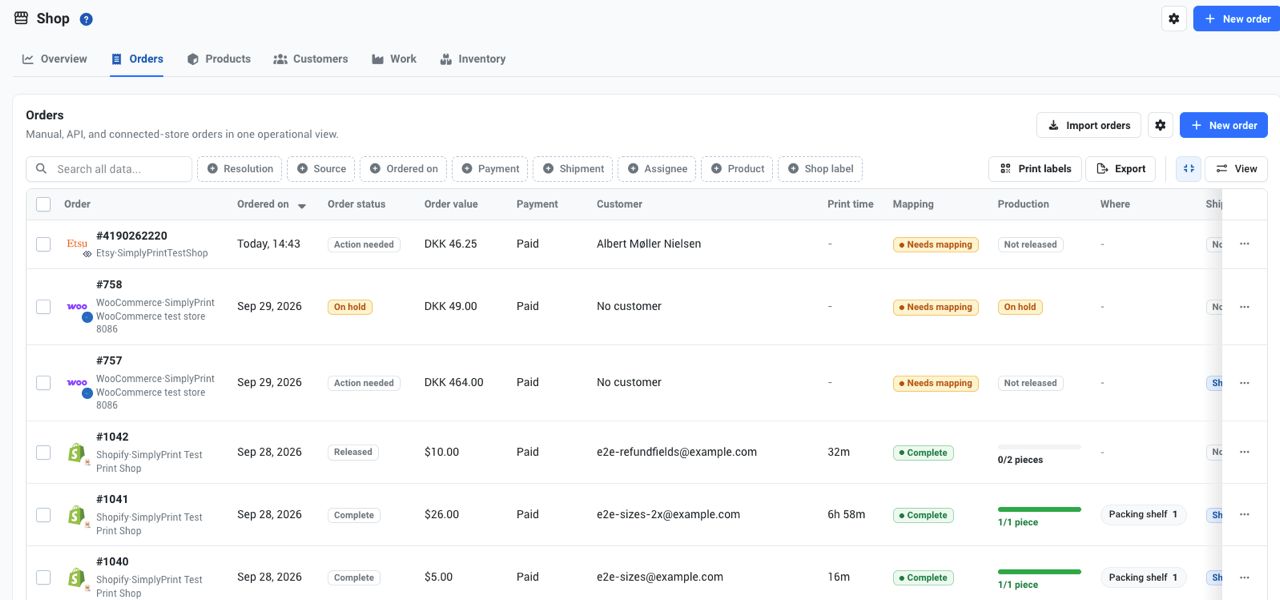Switch to the Overview tab
Image resolution: width=1280 pixels, height=600 pixels.
pos(55,59)
